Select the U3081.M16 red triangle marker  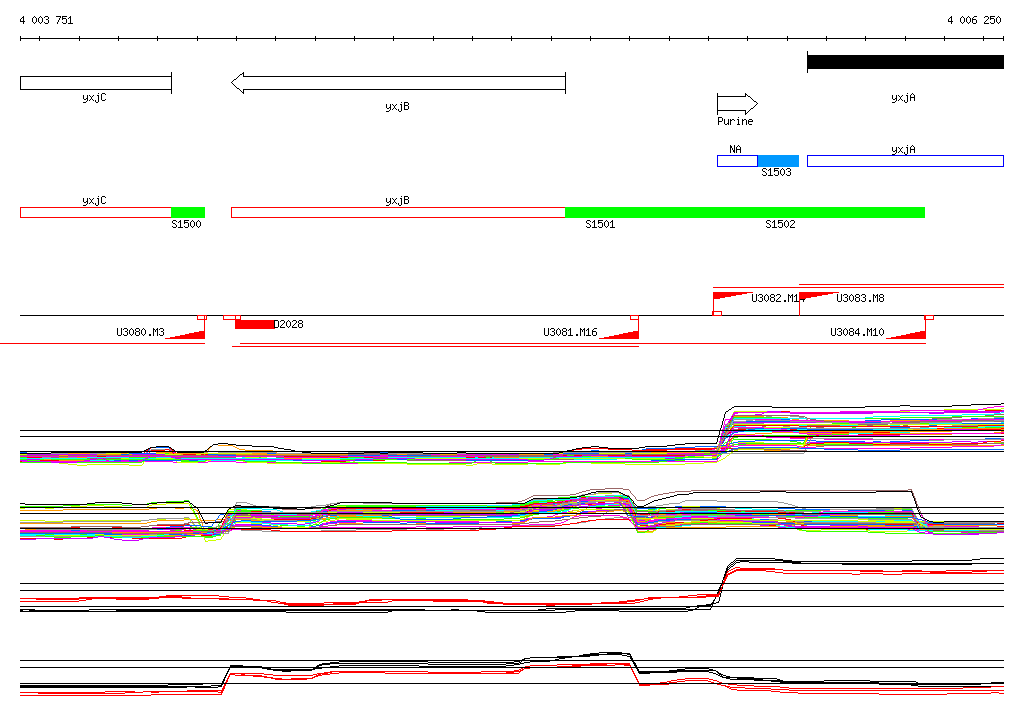[x=620, y=333]
